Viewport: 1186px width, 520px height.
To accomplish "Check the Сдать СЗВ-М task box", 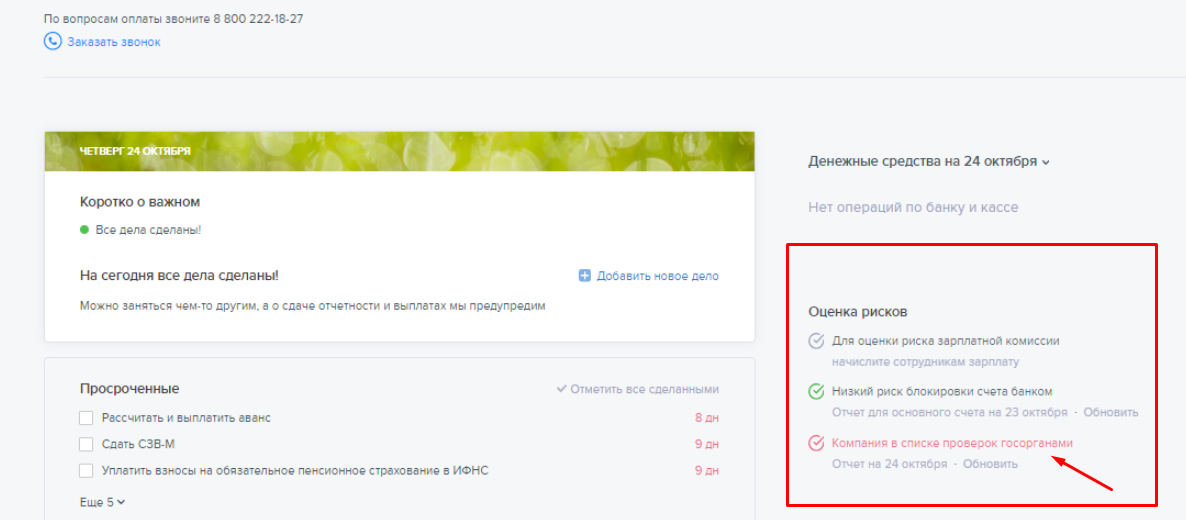I will (x=86, y=444).
